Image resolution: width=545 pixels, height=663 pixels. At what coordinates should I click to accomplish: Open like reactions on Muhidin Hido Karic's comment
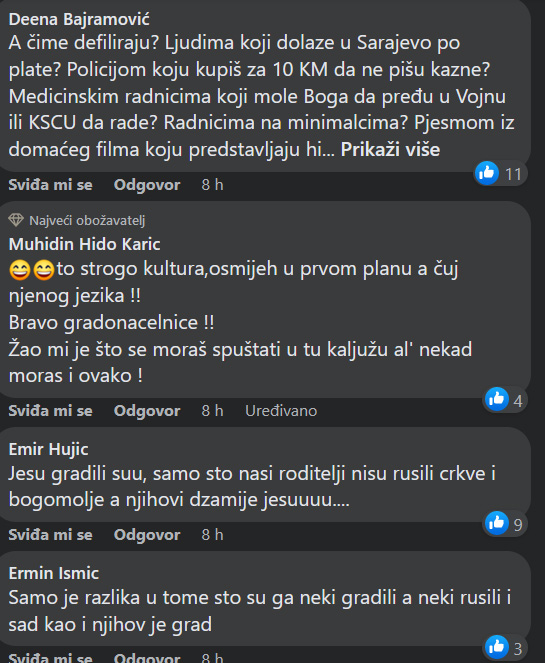tap(505, 400)
